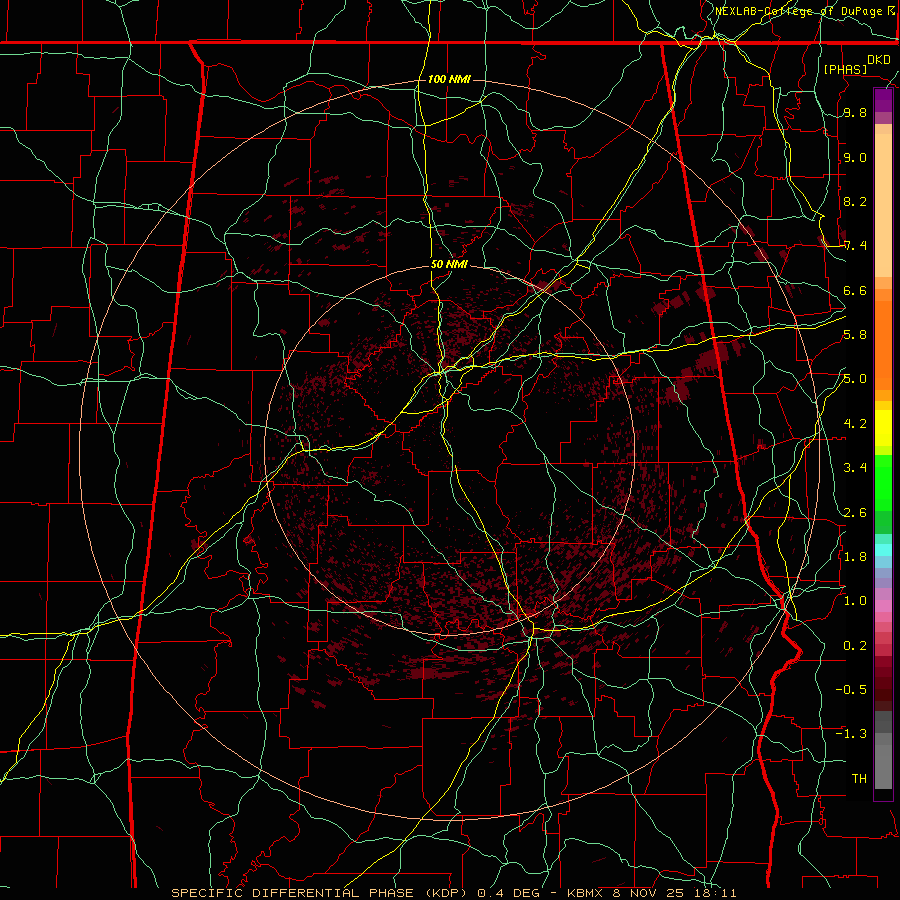This screenshot has height=900, width=900.
Task: Click the 0.2 value on the color scale
Action: pyautogui.click(x=855, y=646)
